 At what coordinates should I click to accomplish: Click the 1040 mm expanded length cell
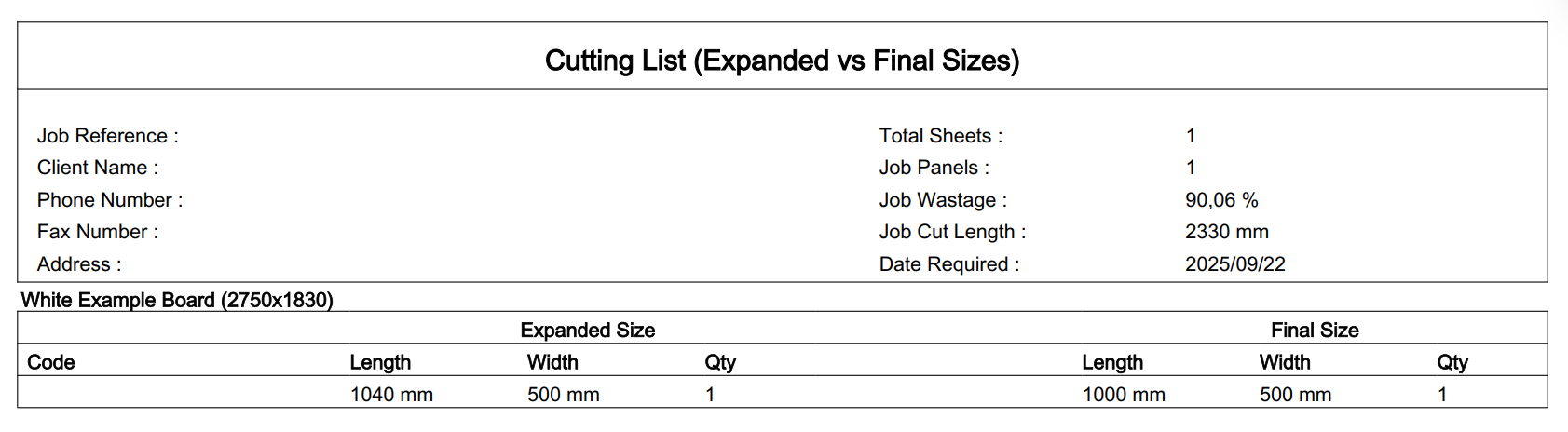tap(391, 395)
